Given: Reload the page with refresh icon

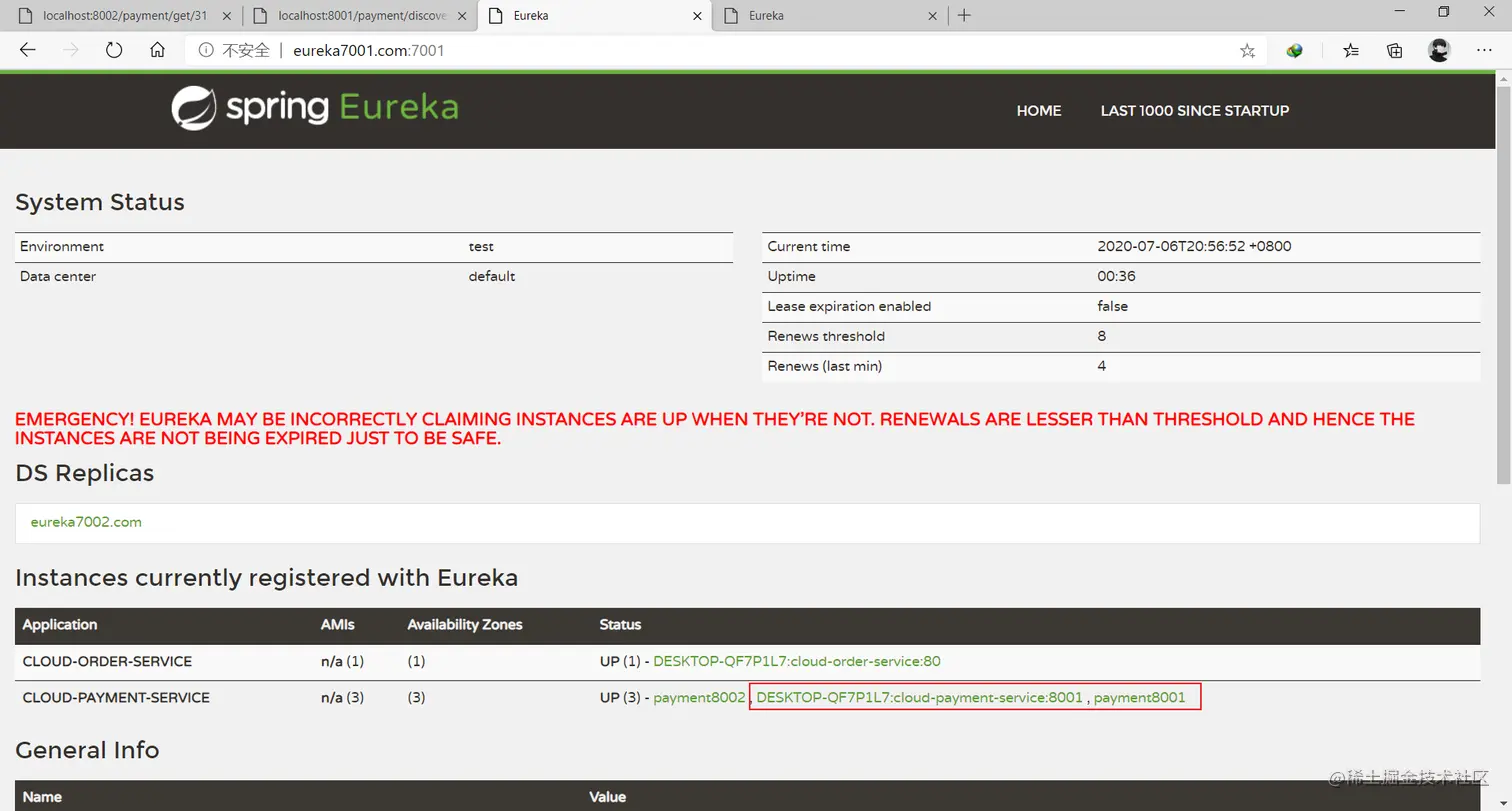Looking at the screenshot, I should pos(114,50).
